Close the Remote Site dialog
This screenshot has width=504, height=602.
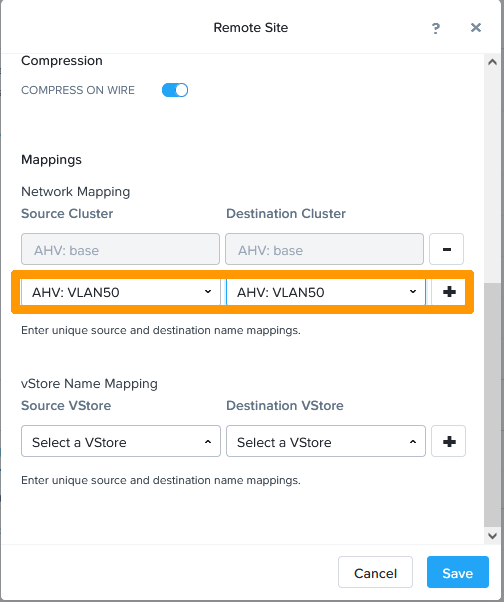476,28
